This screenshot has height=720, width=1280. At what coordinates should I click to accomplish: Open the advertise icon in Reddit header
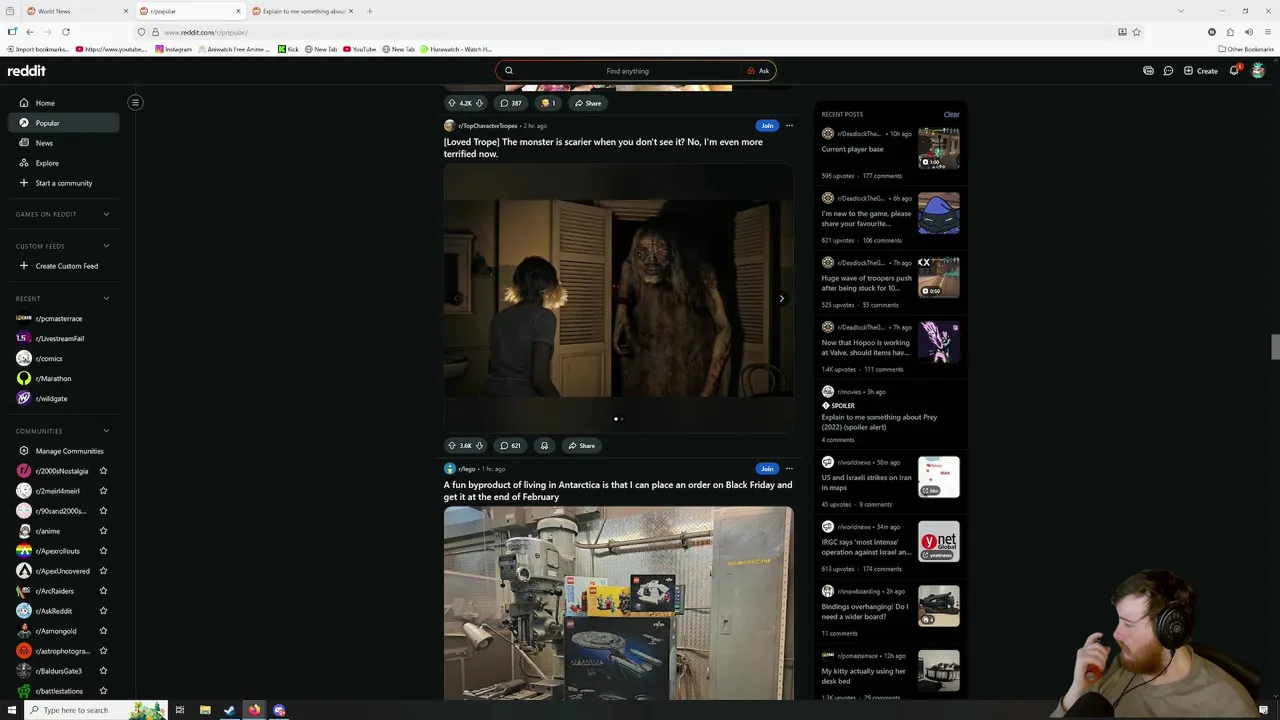click(x=1148, y=71)
